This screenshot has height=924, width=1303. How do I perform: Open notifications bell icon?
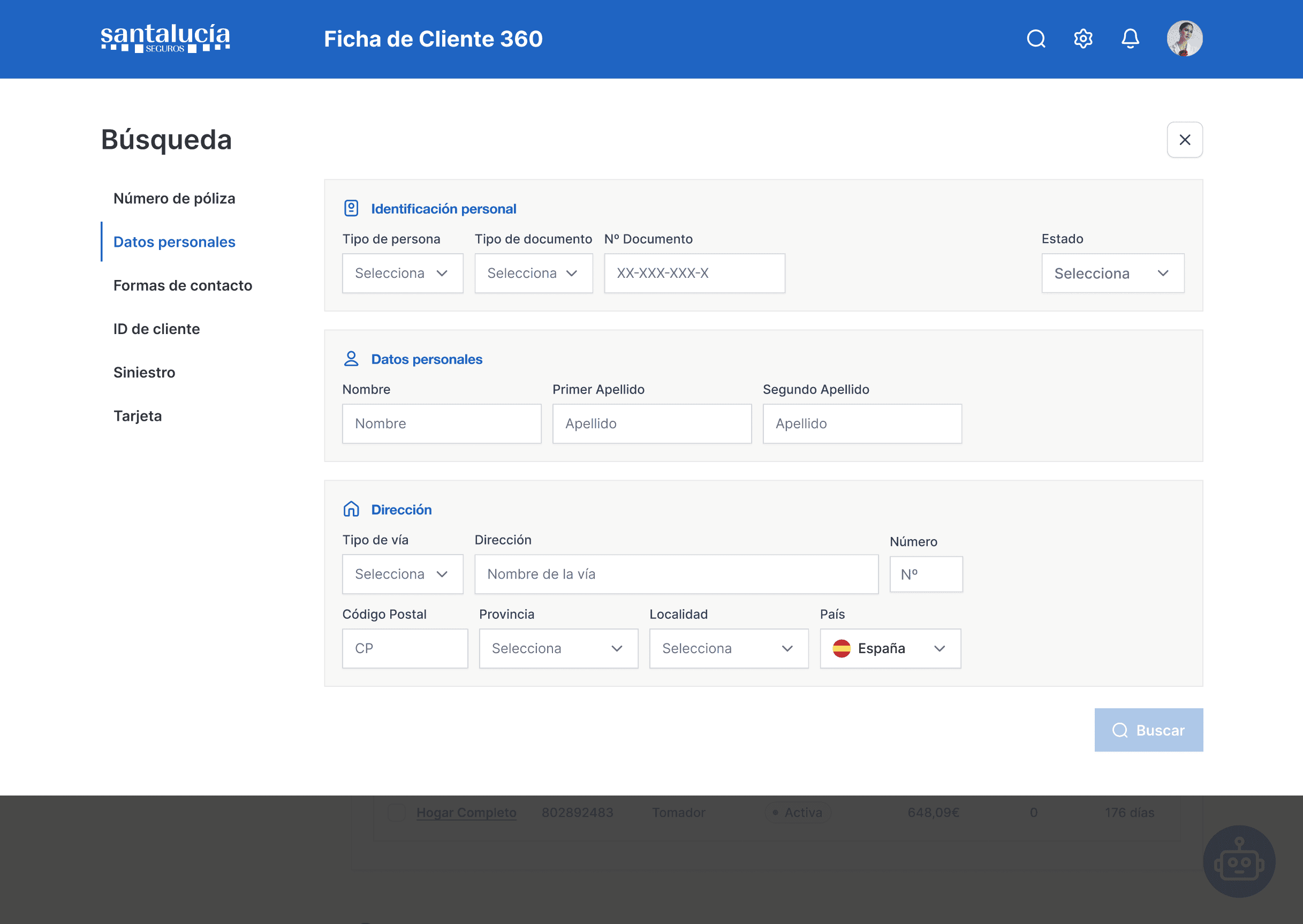1130,39
